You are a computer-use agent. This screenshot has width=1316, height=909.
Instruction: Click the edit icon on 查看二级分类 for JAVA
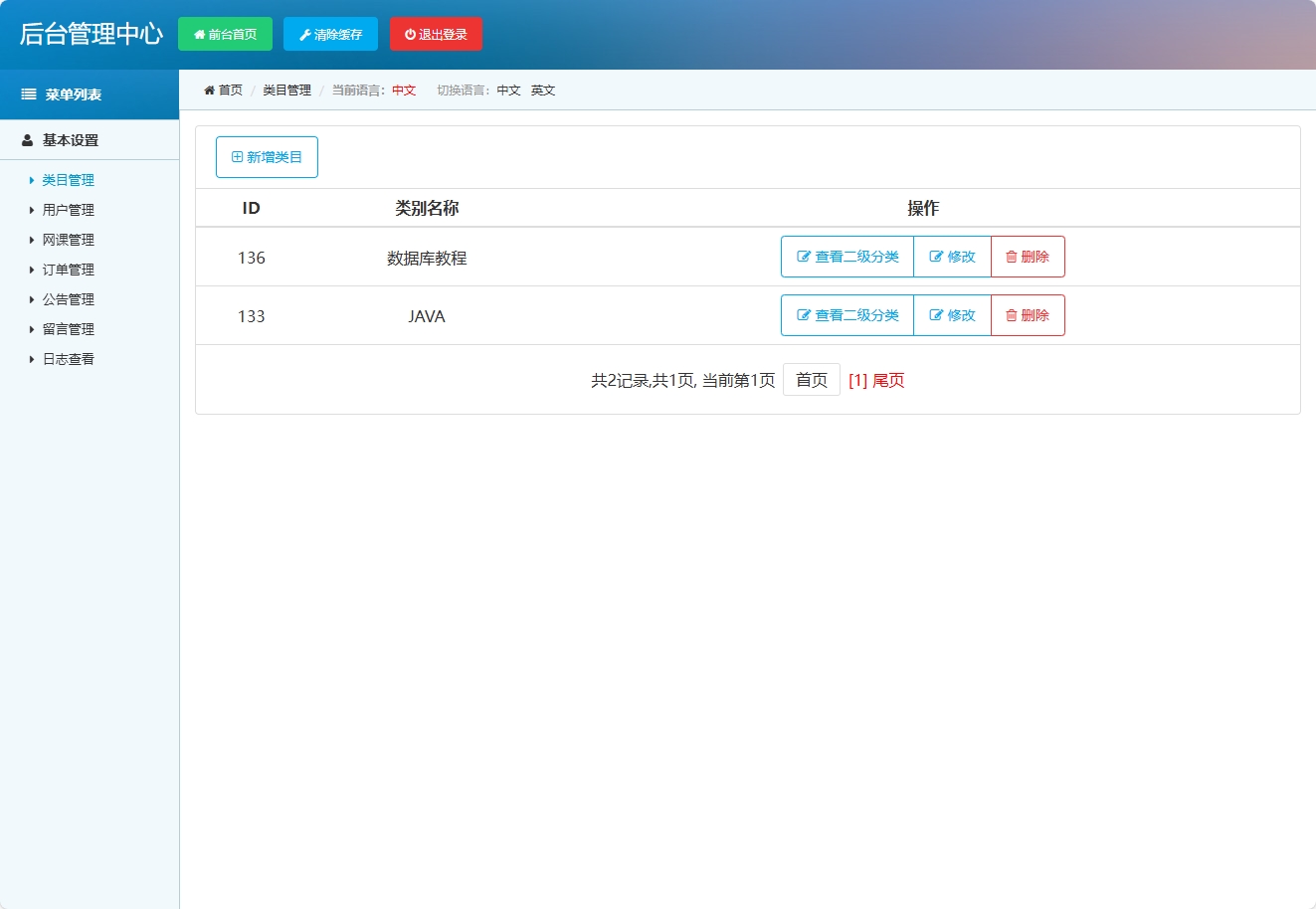click(x=802, y=315)
